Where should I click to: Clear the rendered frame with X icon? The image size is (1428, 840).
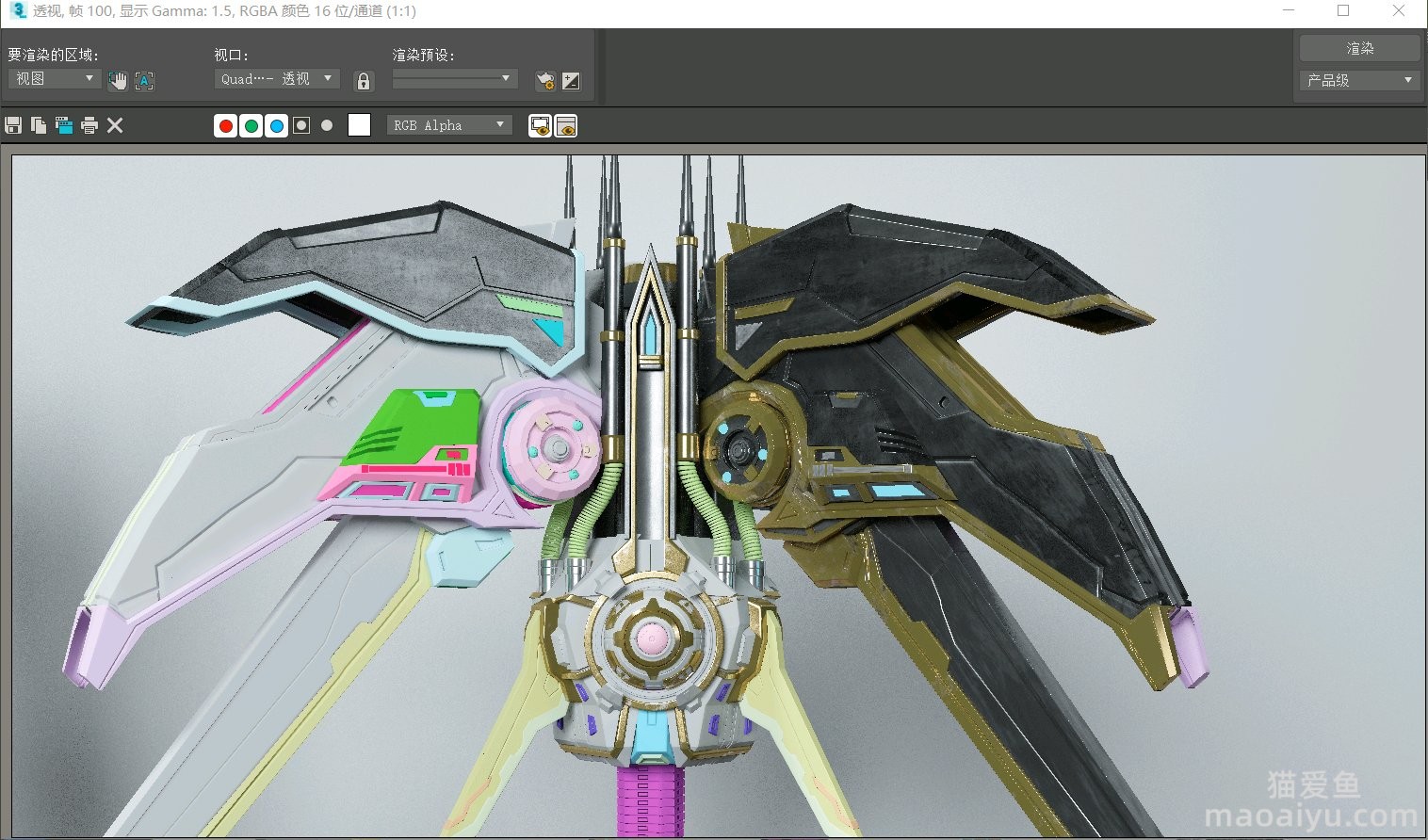pyautogui.click(x=115, y=125)
